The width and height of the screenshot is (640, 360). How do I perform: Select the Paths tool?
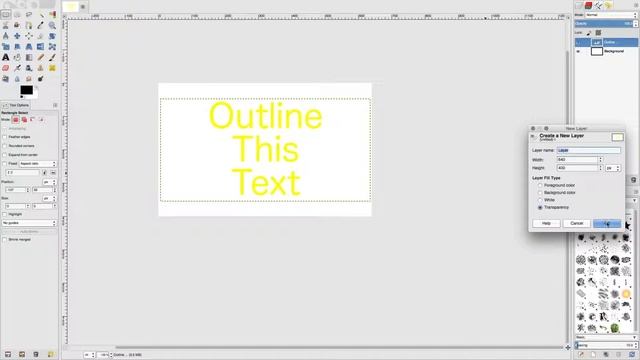coord(29,25)
